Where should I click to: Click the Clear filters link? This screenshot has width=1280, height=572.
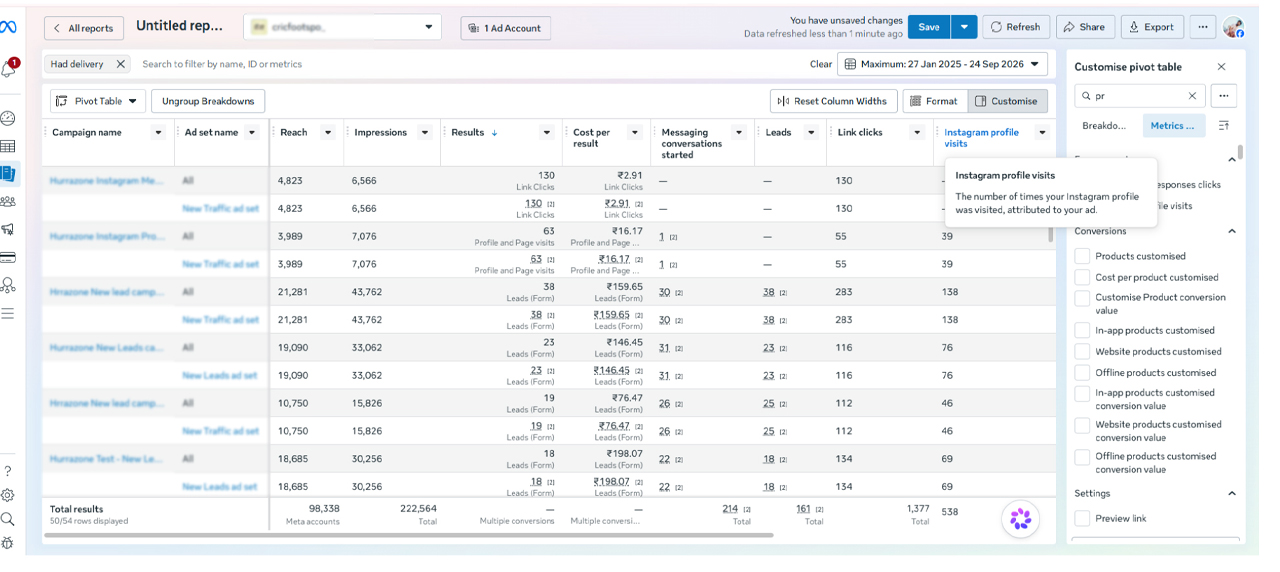click(820, 64)
